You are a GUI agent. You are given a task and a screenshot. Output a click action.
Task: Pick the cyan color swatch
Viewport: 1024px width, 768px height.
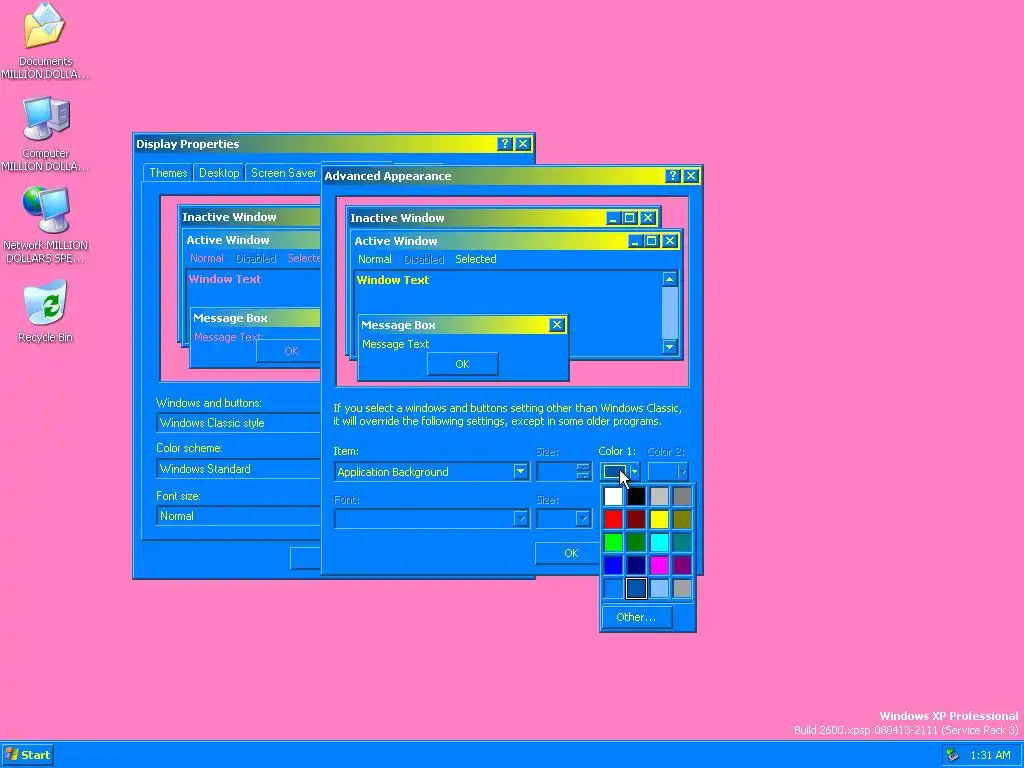(x=659, y=542)
